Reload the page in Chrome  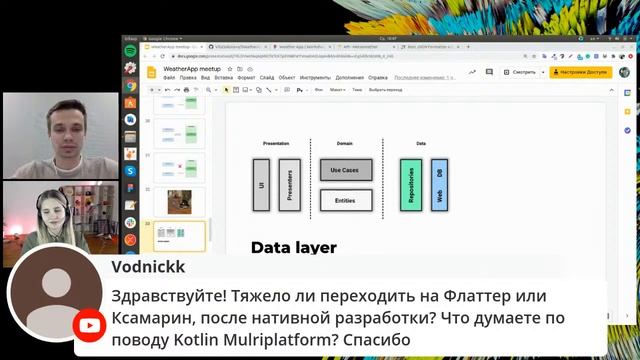[x=162, y=56]
